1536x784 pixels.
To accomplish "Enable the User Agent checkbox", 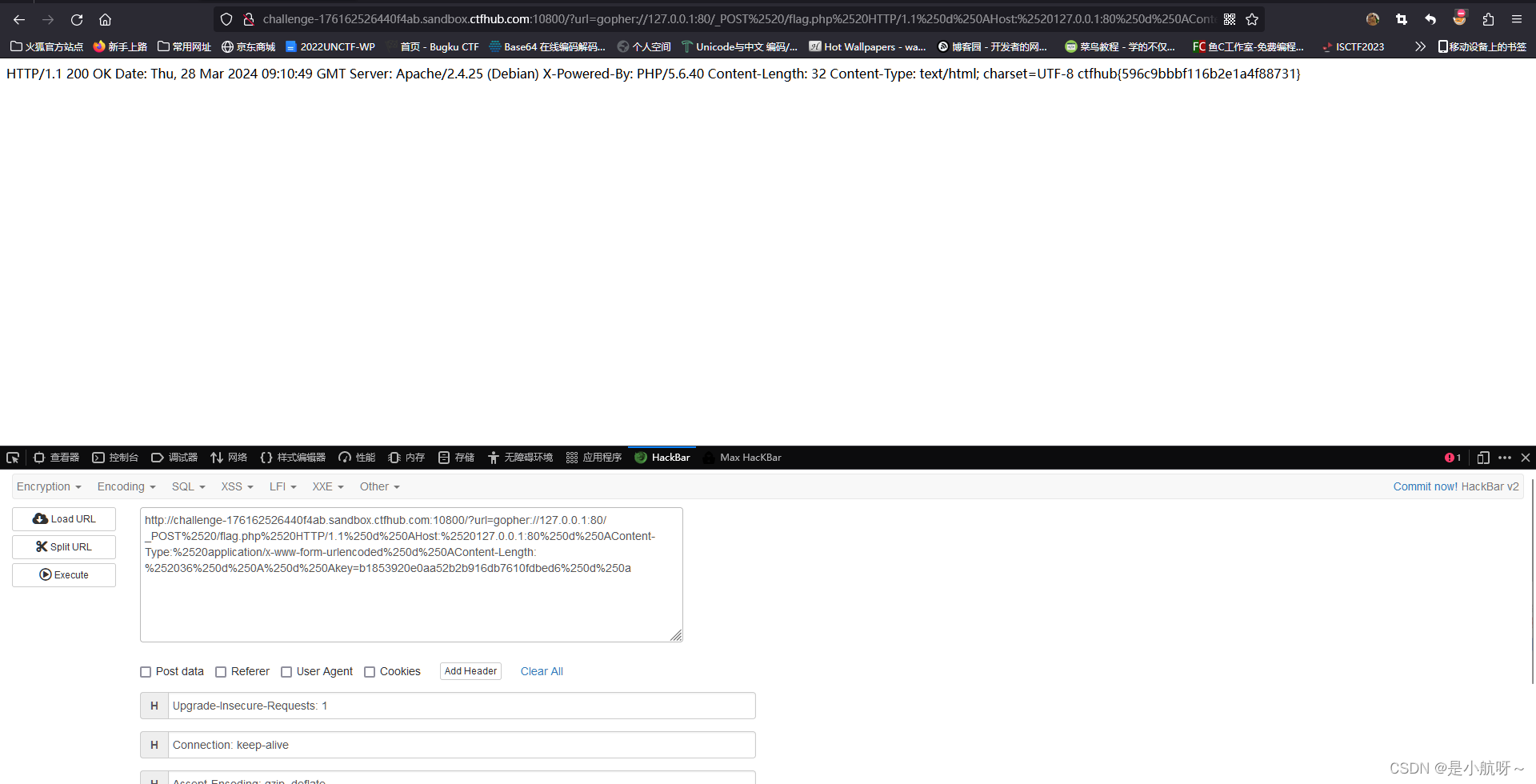I will [x=286, y=671].
